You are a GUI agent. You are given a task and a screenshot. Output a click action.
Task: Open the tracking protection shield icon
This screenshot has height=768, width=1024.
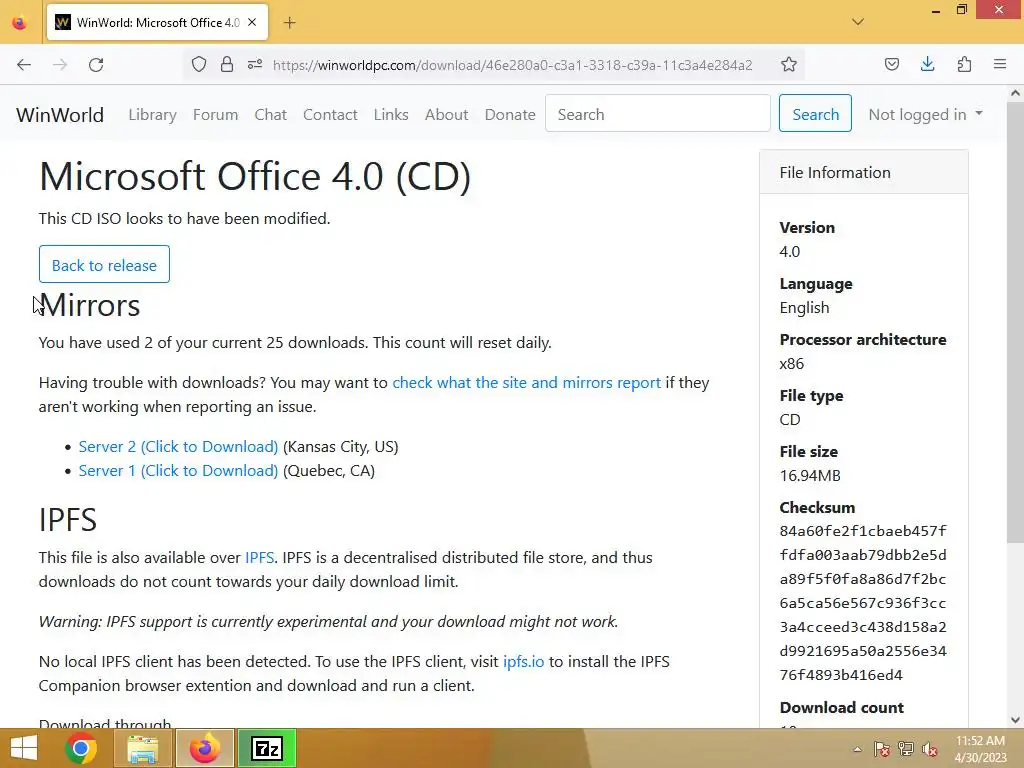point(199,65)
